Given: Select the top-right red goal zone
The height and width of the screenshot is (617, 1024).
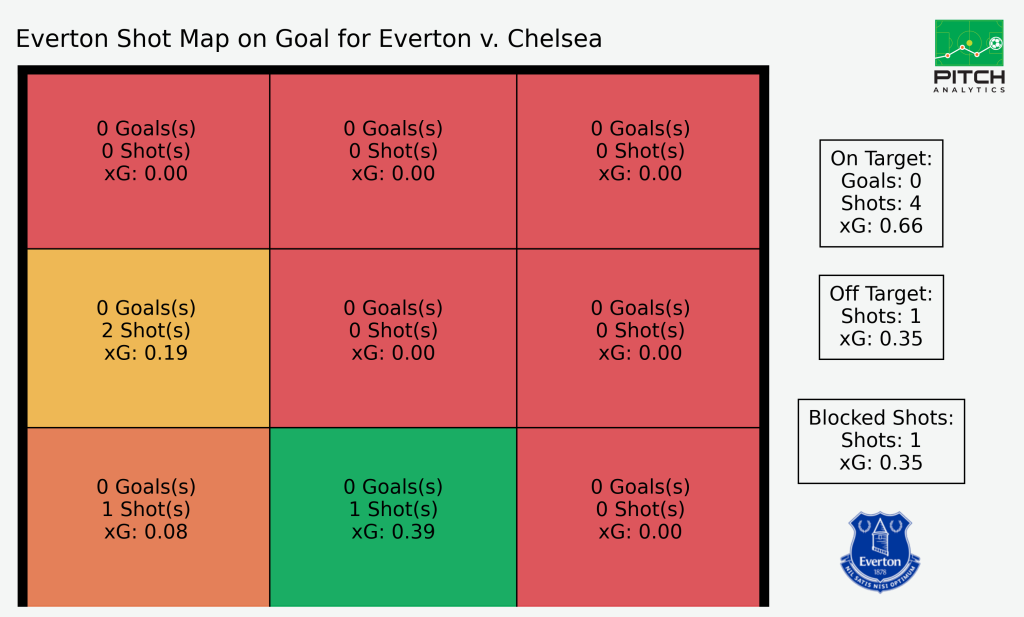Looking at the screenshot, I should pos(638,161).
